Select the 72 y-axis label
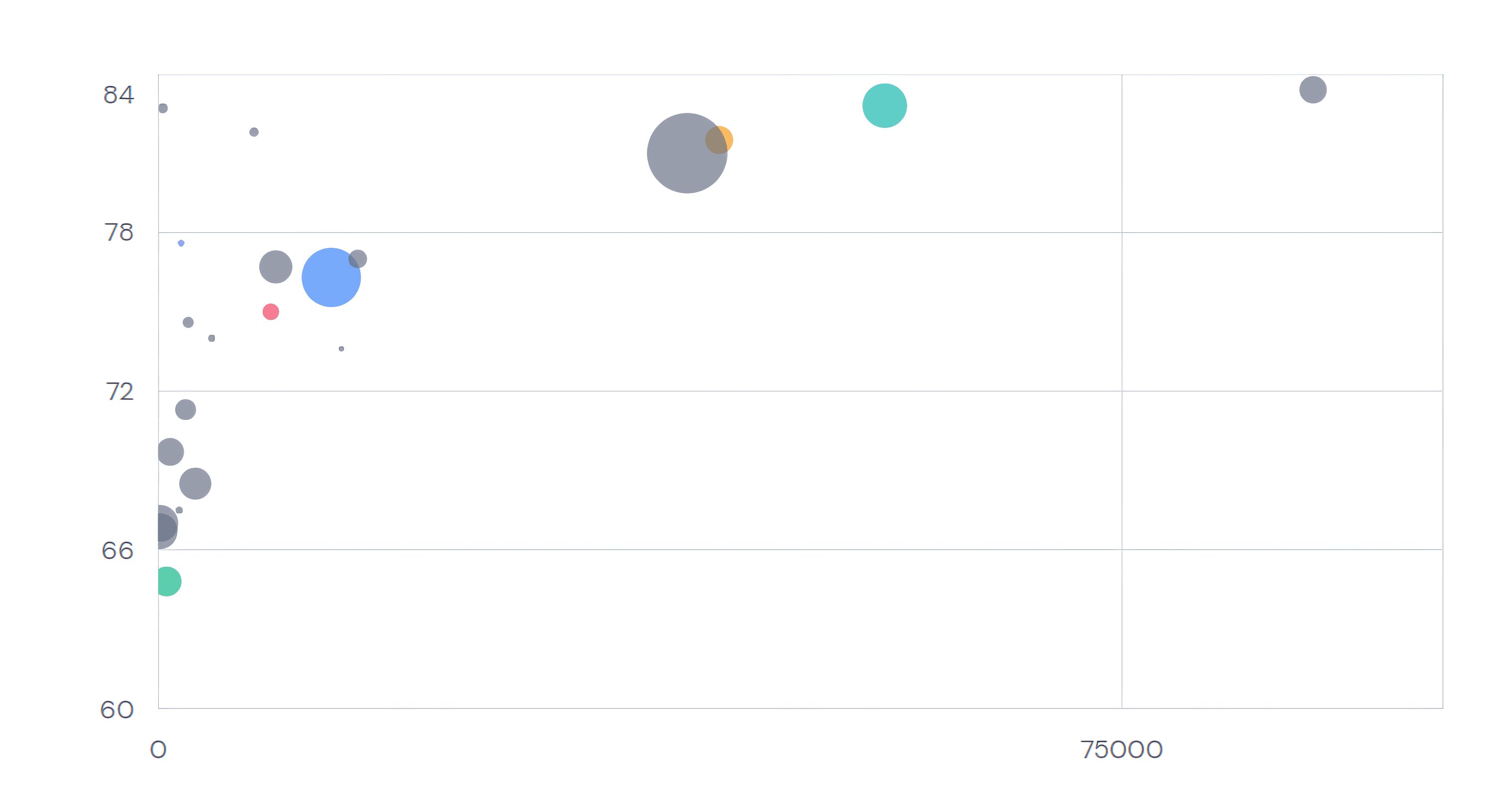Image resolution: width=1487 pixels, height=812 pixels. tap(119, 392)
